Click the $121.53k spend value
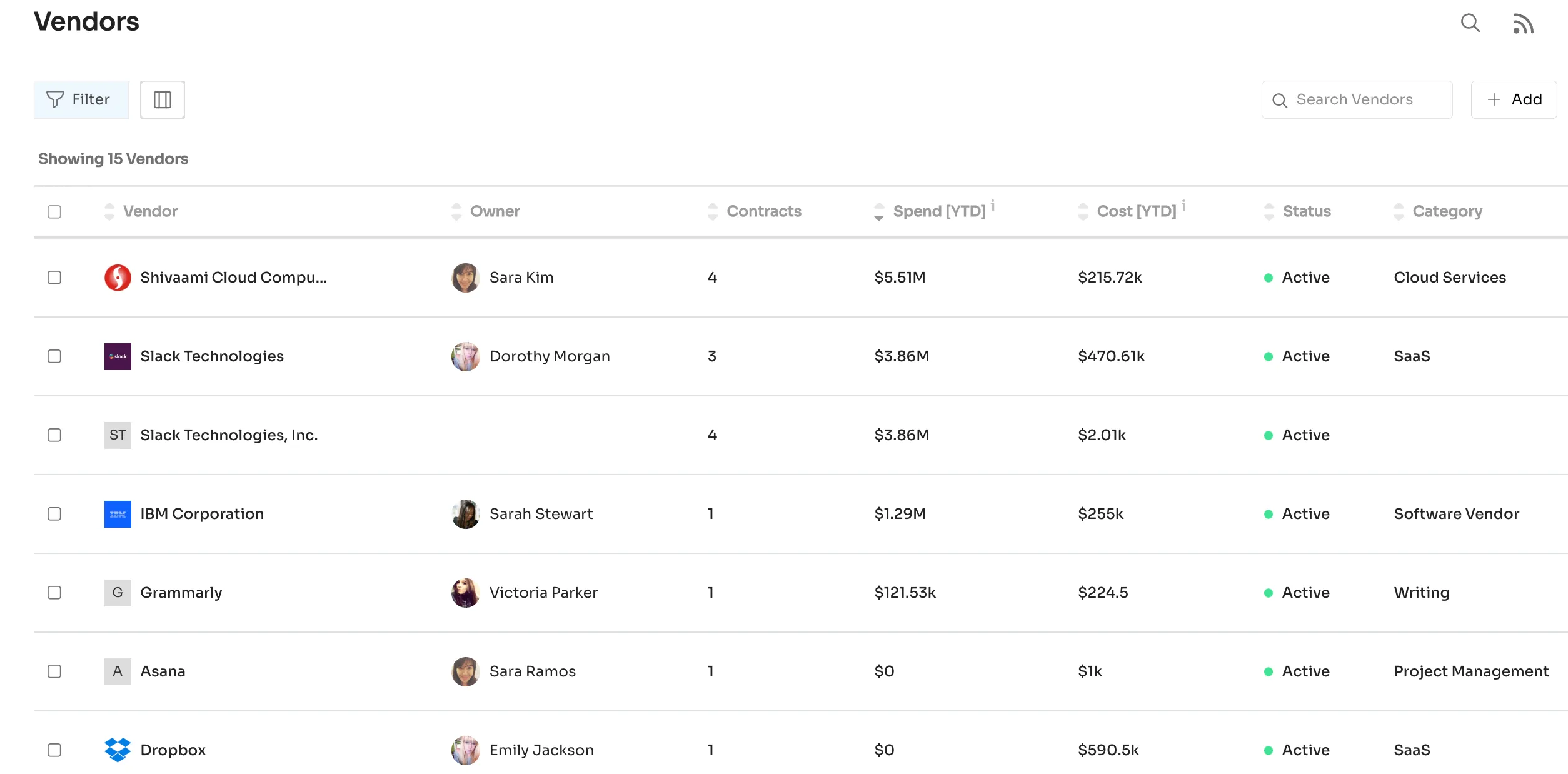1568x774 pixels. tap(905, 593)
